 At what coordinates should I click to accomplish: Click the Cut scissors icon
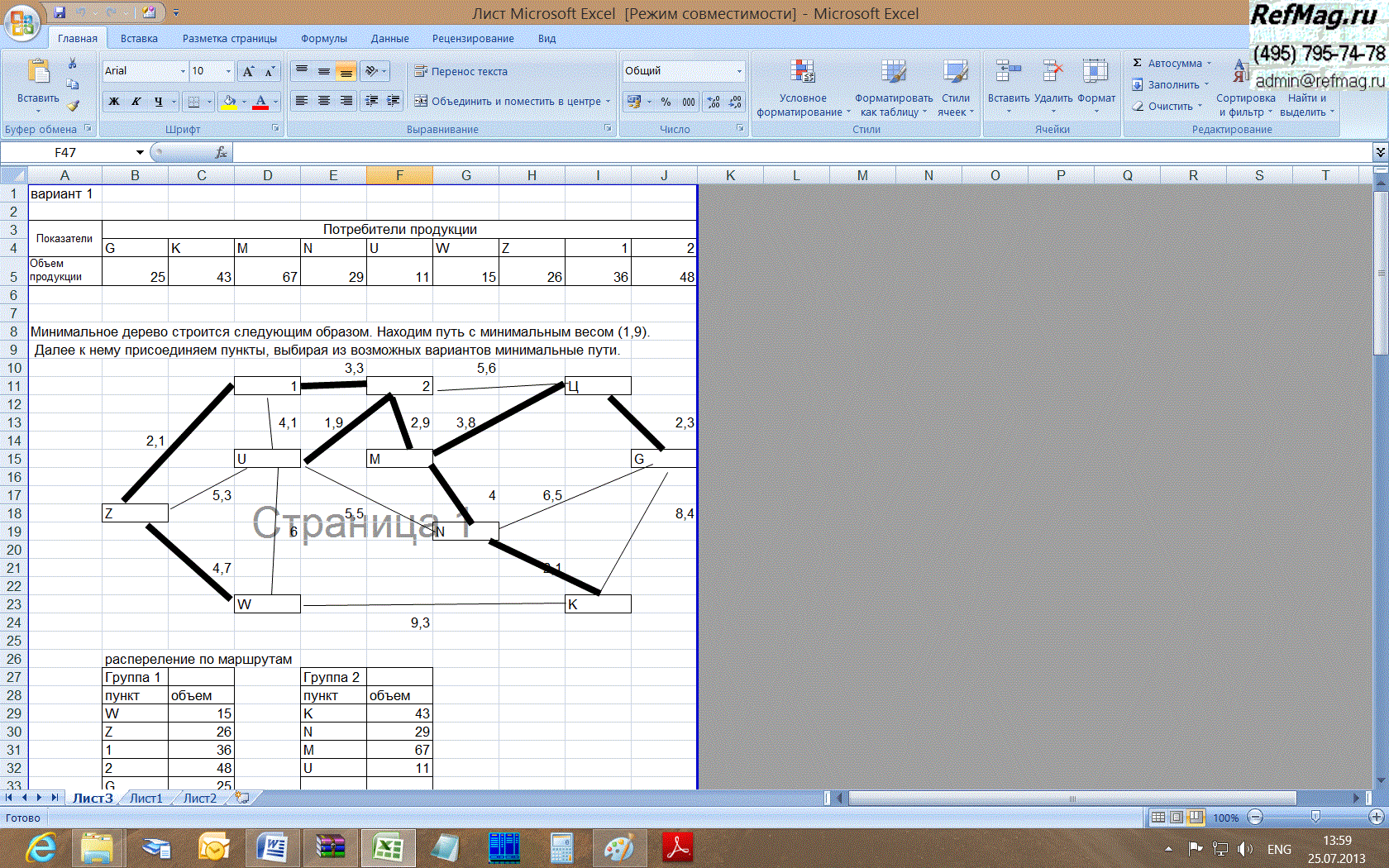click(x=73, y=64)
